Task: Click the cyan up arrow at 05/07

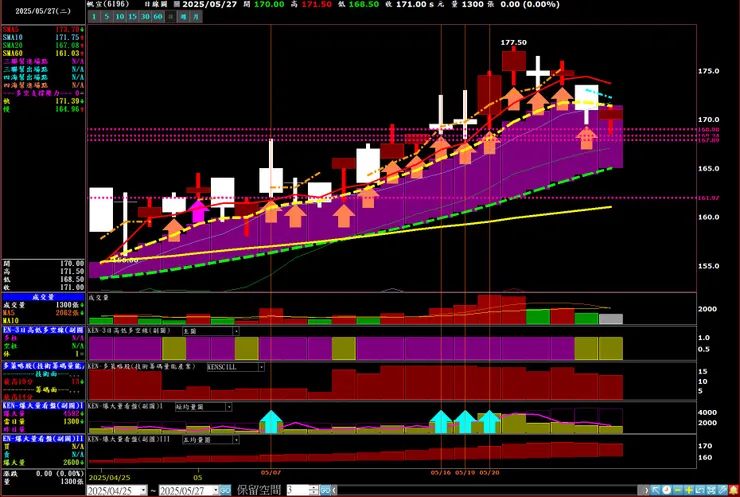Action: (x=271, y=421)
